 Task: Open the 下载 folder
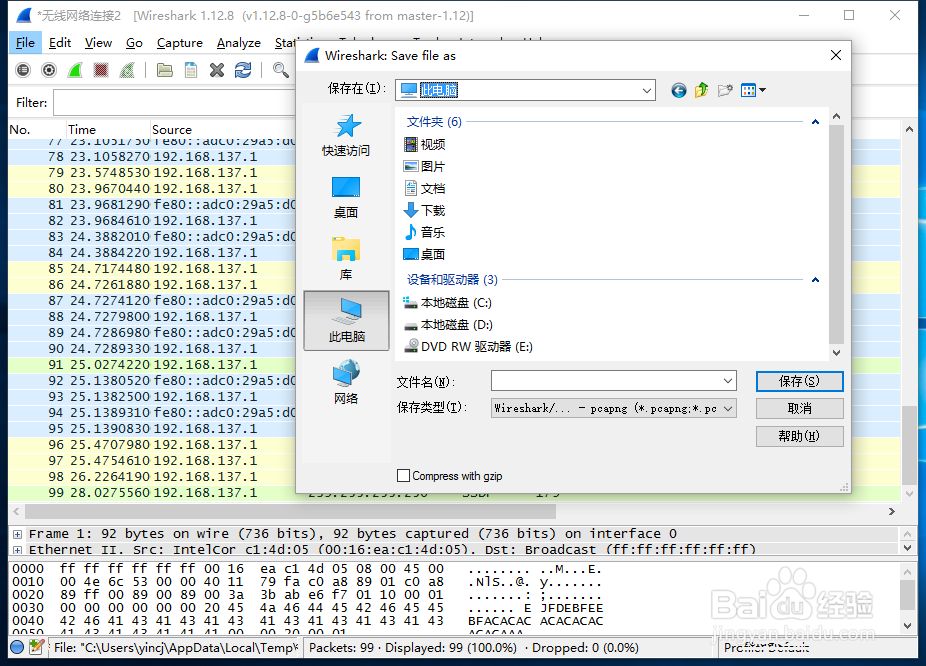point(425,210)
